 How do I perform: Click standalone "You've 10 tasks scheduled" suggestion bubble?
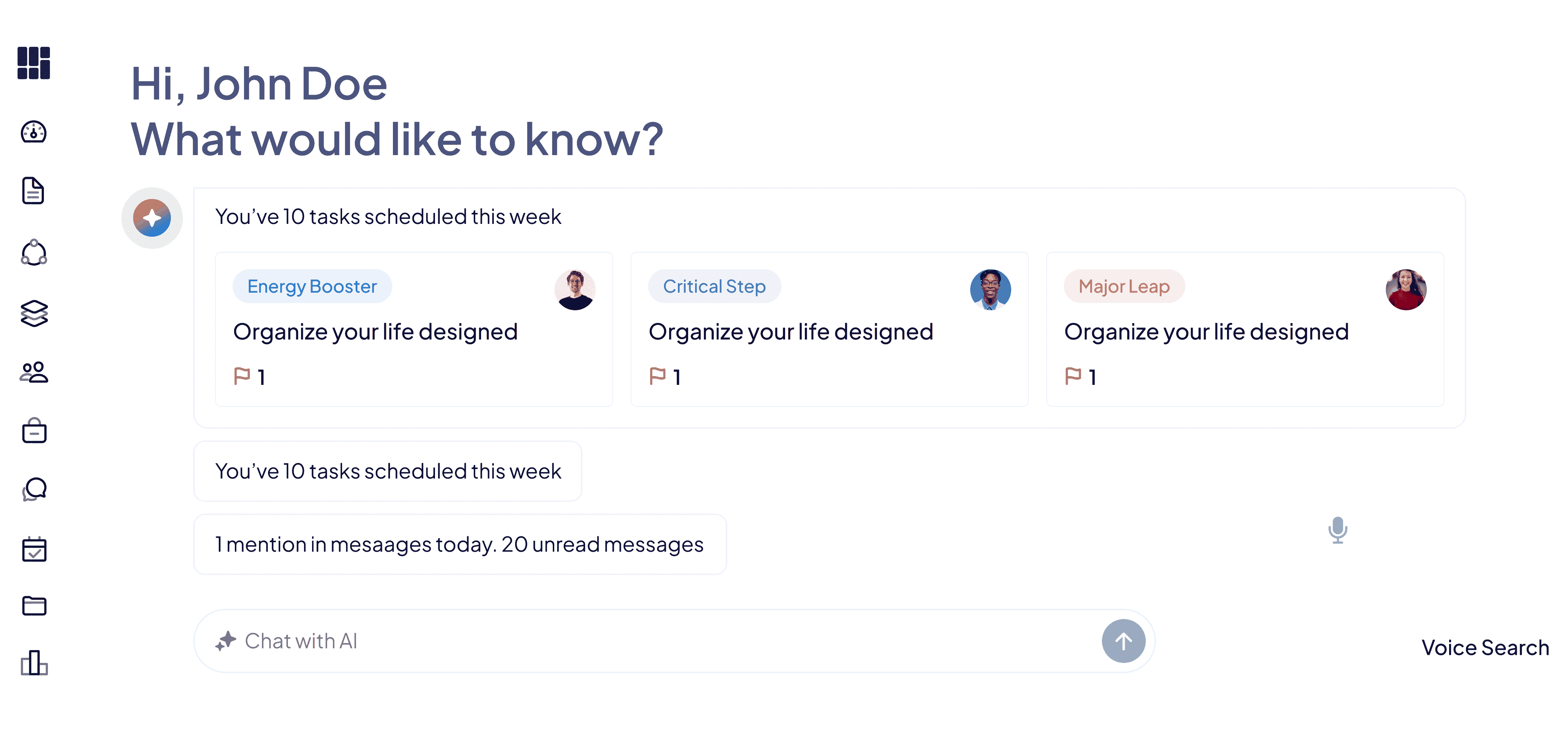[388, 471]
